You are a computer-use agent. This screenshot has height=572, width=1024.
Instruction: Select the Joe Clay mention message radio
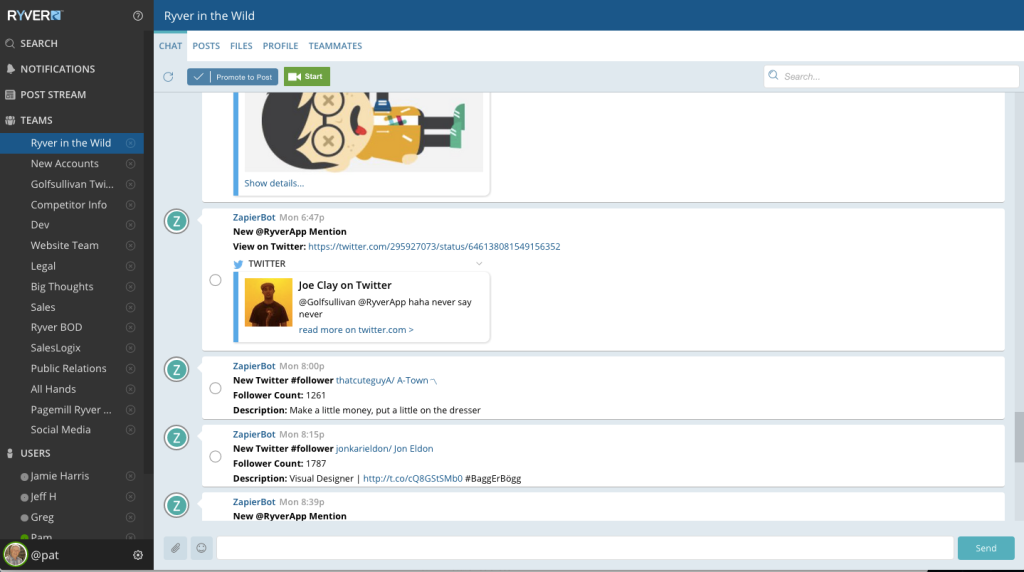click(216, 280)
